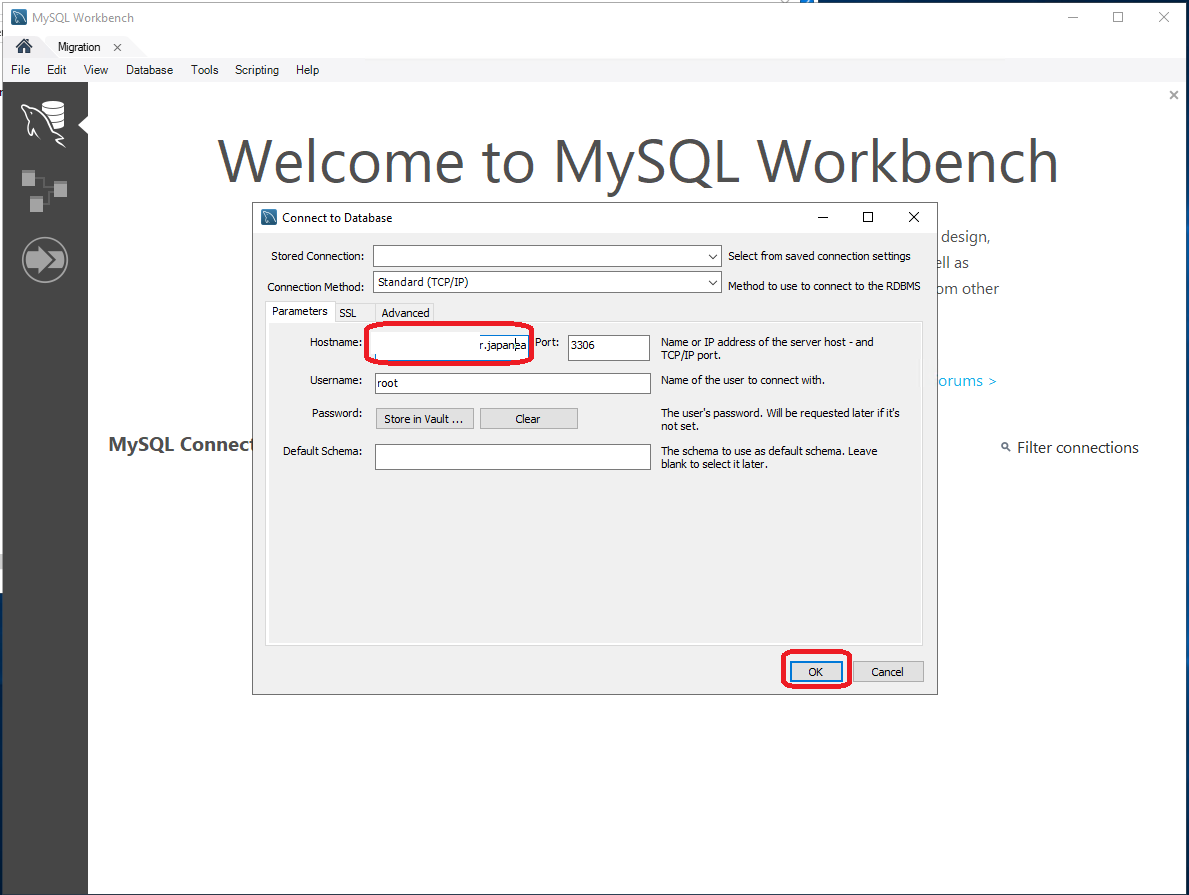The width and height of the screenshot is (1189, 895).
Task: Click the Filter connections magnifier icon
Action: [1005, 448]
